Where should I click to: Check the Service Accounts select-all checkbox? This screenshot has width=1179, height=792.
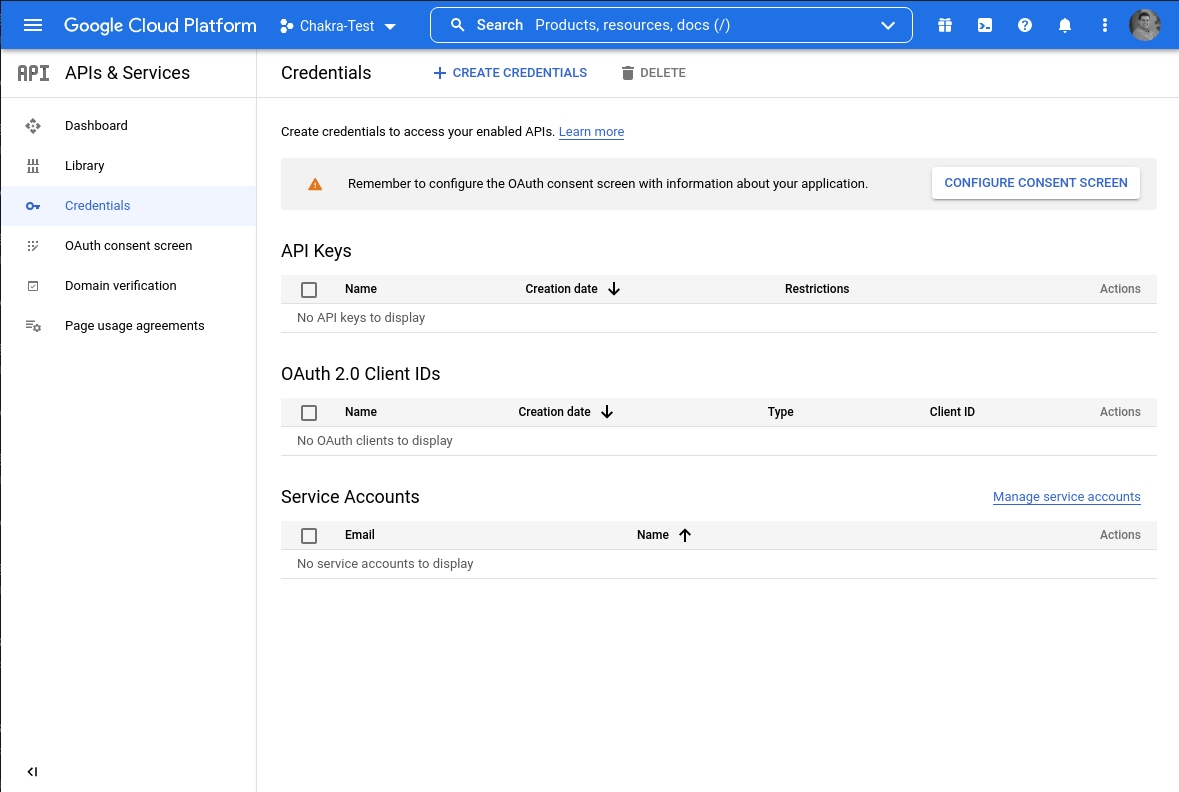point(309,536)
